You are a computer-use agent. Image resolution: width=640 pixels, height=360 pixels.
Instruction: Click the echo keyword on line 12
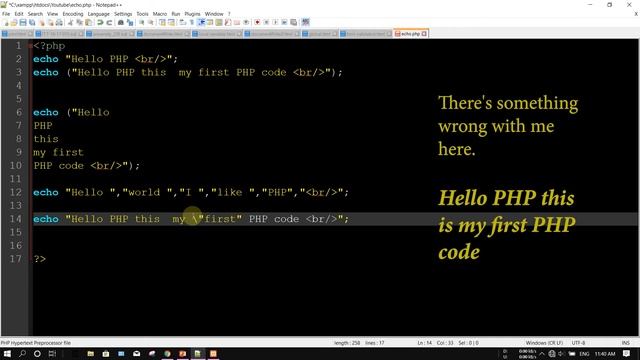pos(46,192)
